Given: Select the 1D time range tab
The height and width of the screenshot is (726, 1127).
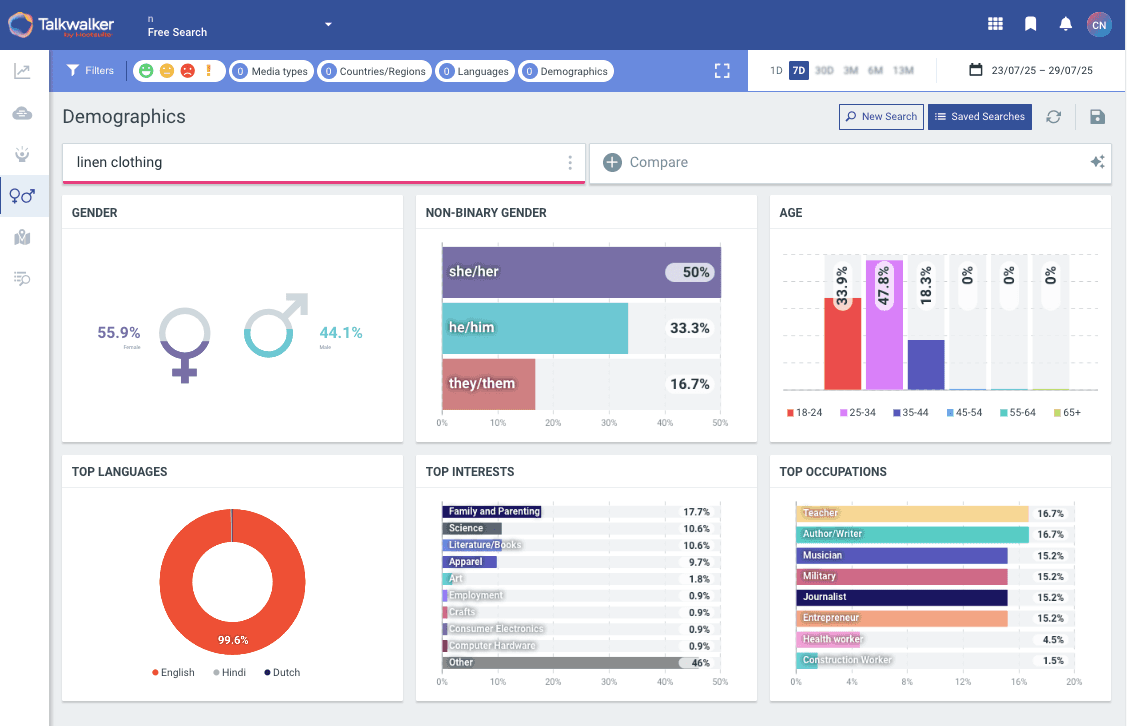Looking at the screenshot, I should [x=776, y=71].
